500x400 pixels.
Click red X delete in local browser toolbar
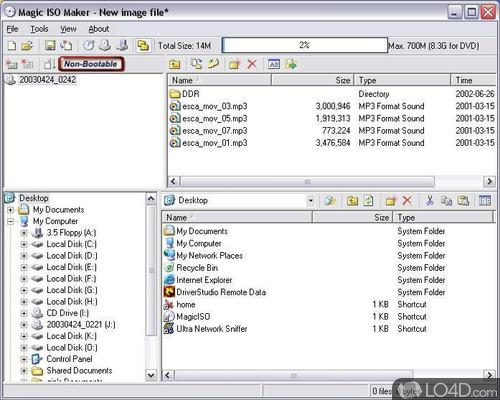tap(407, 201)
